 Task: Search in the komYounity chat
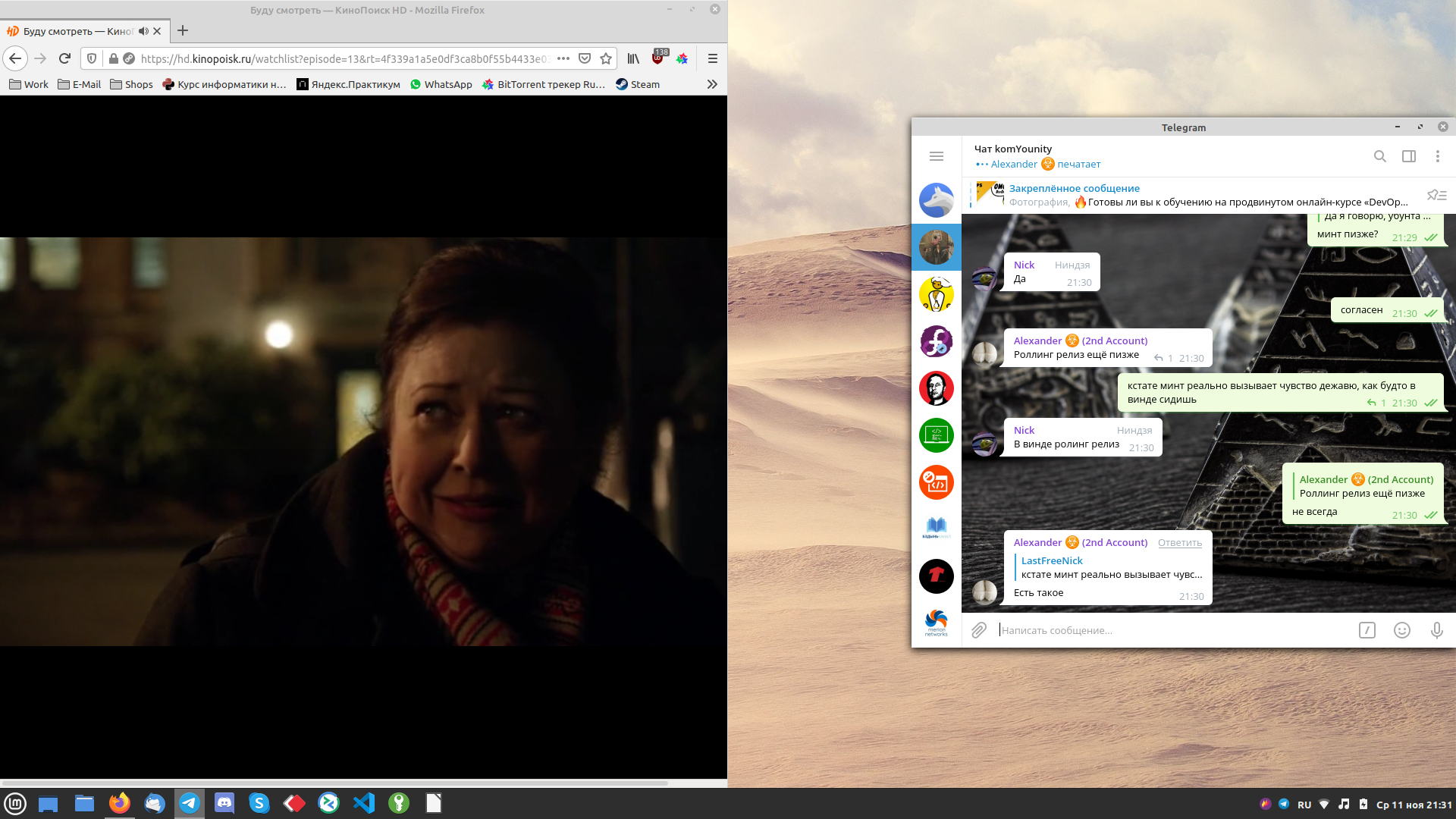[1380, 156]
